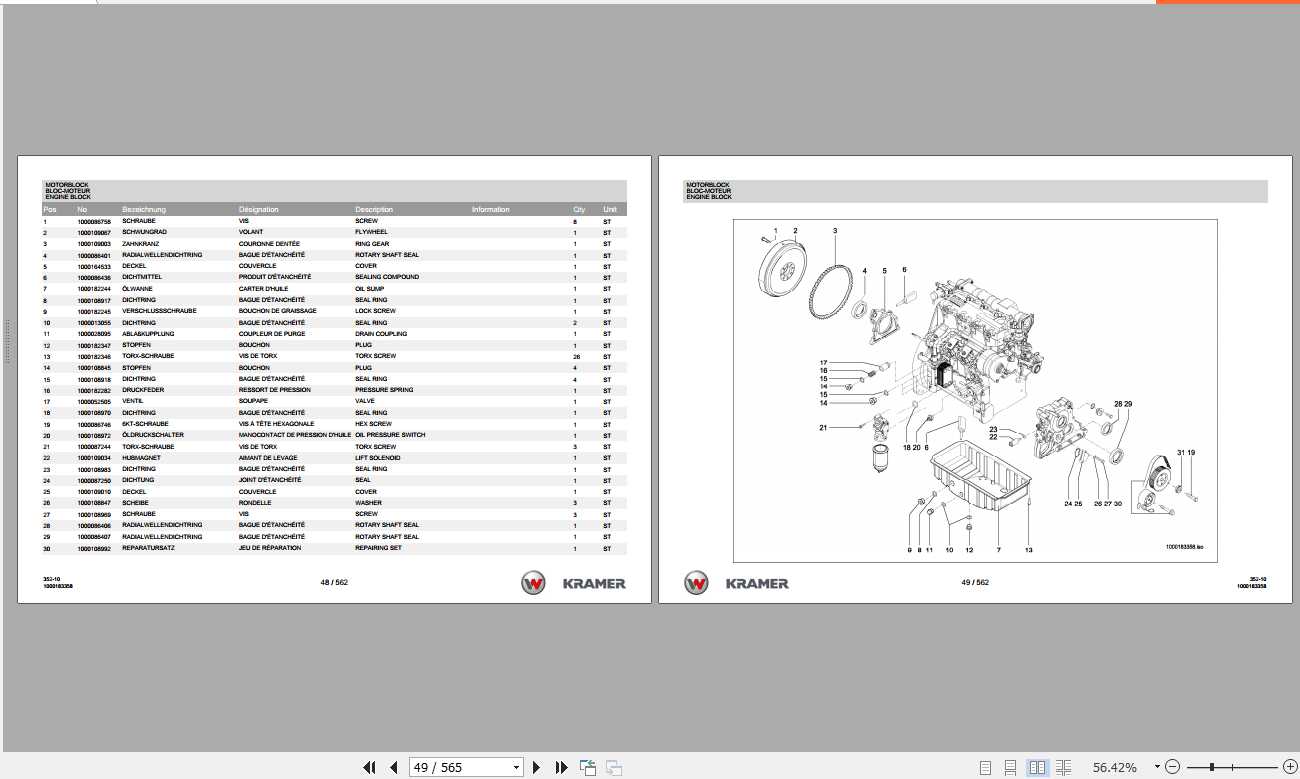
Task: Click the Description column header
Action: coord(374,210)
